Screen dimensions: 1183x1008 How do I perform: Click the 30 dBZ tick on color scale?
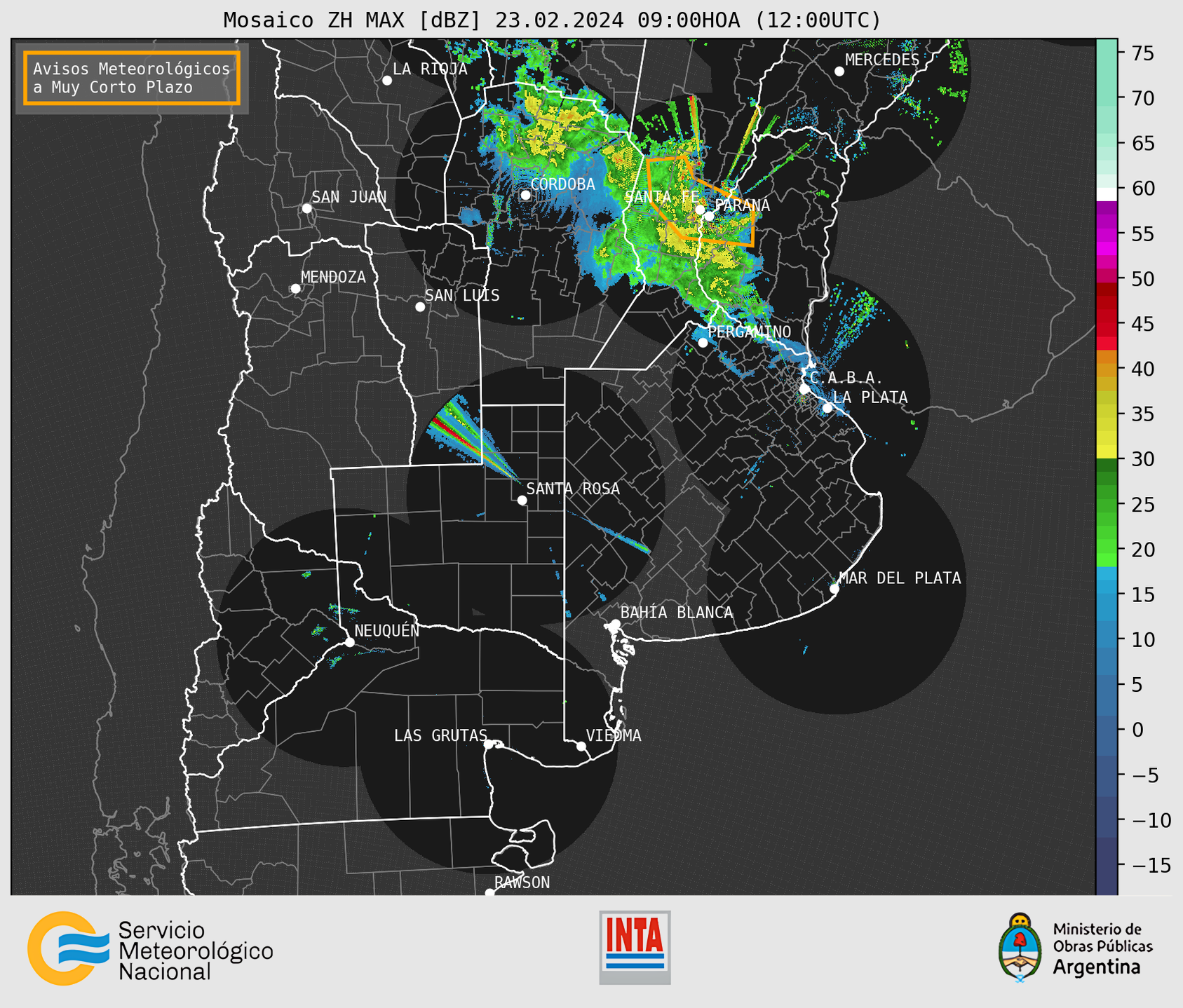(1142, 459)
